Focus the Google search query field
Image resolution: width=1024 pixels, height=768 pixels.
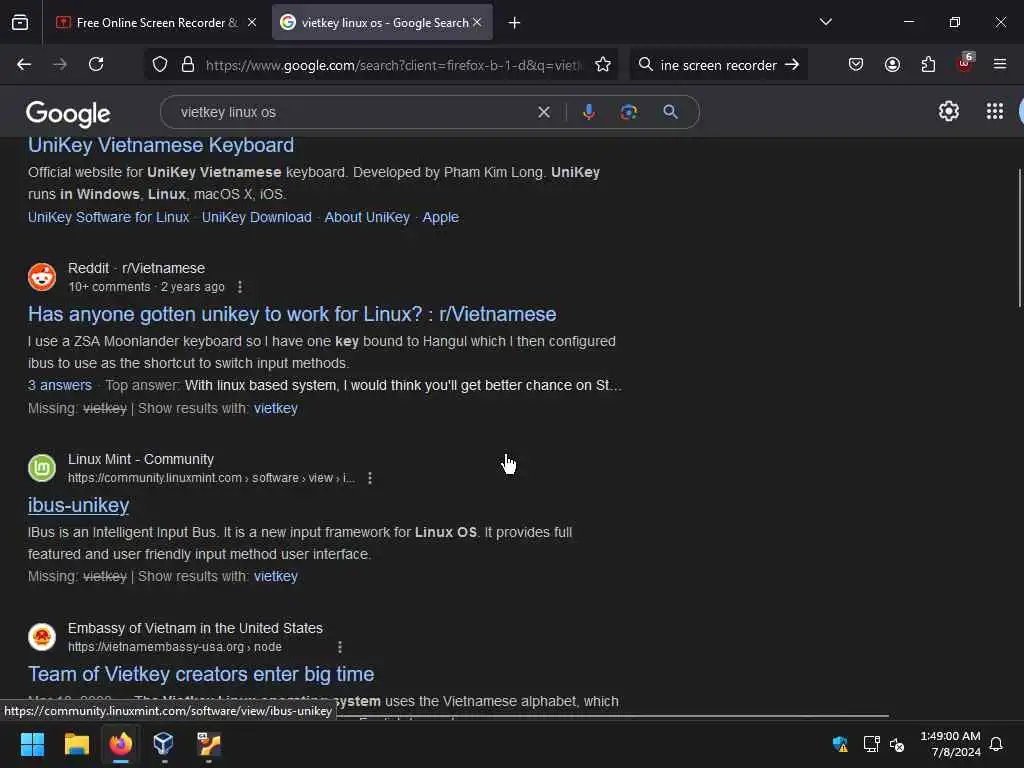click(353, 112)
